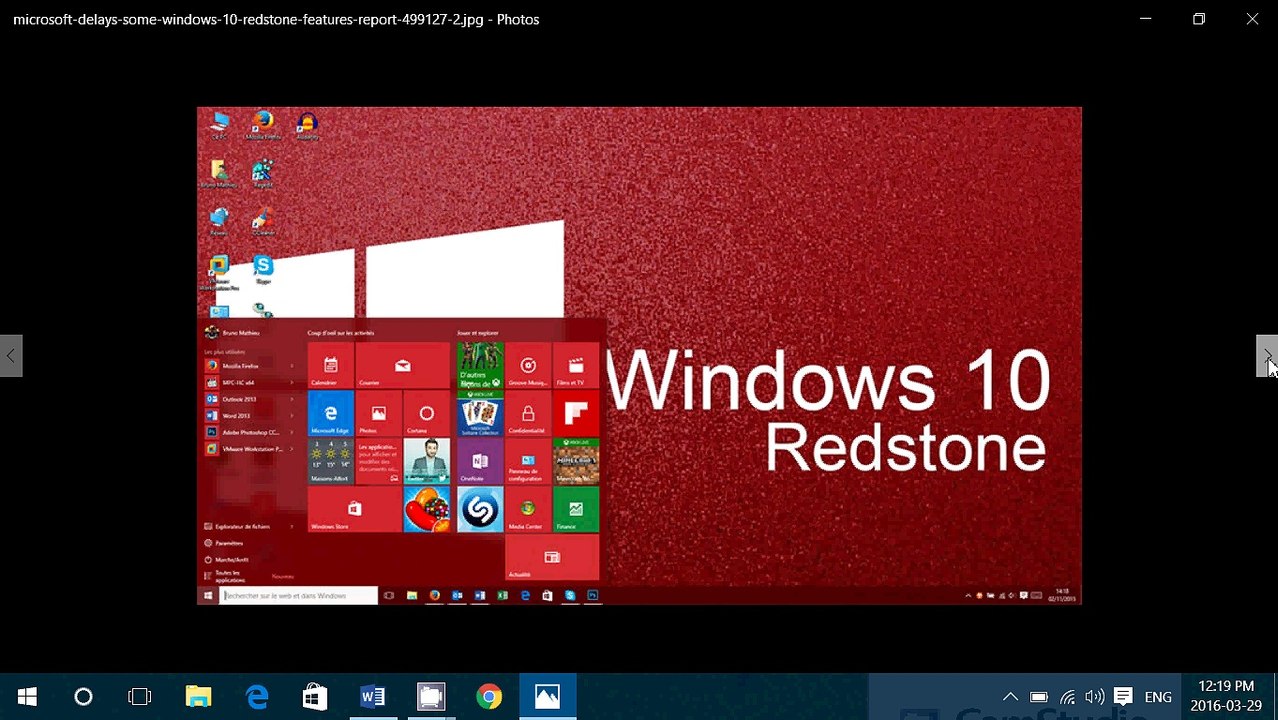Open File Explorer from the taskbar
1278x720 pixels.
[x=198, y=697]
